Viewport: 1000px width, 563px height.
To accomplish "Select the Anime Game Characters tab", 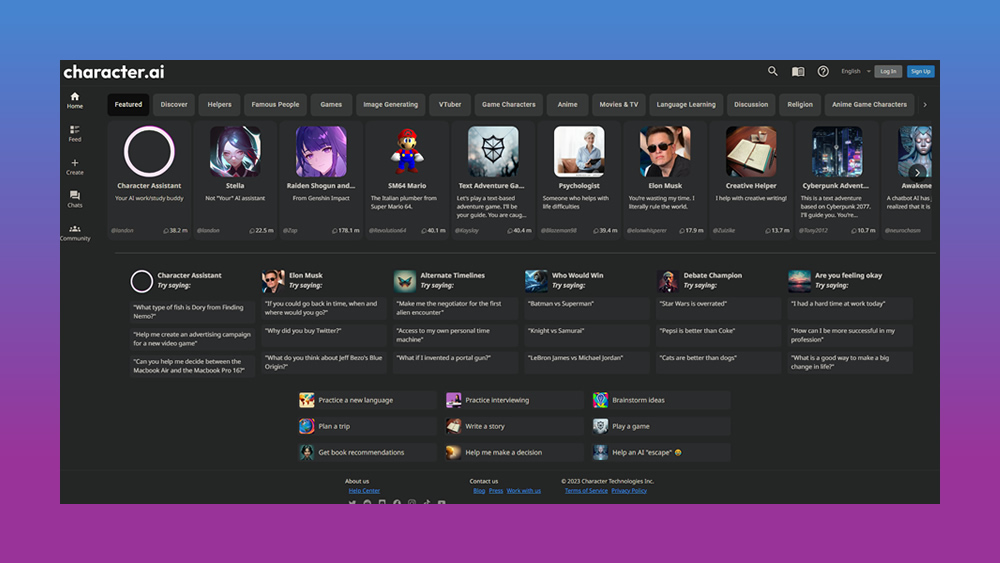I will (x=869, y=104).
